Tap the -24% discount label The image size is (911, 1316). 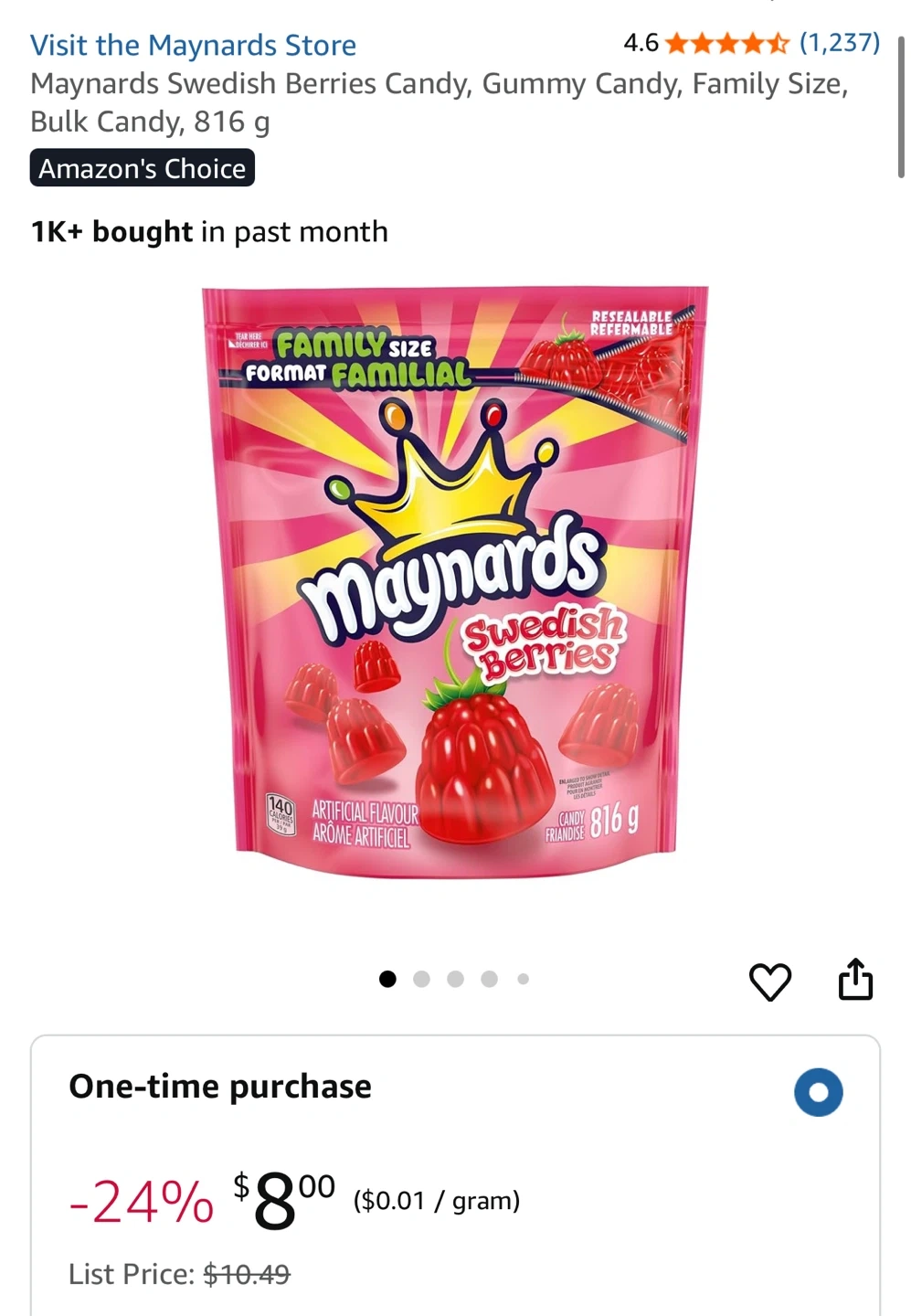point(141,1201)
